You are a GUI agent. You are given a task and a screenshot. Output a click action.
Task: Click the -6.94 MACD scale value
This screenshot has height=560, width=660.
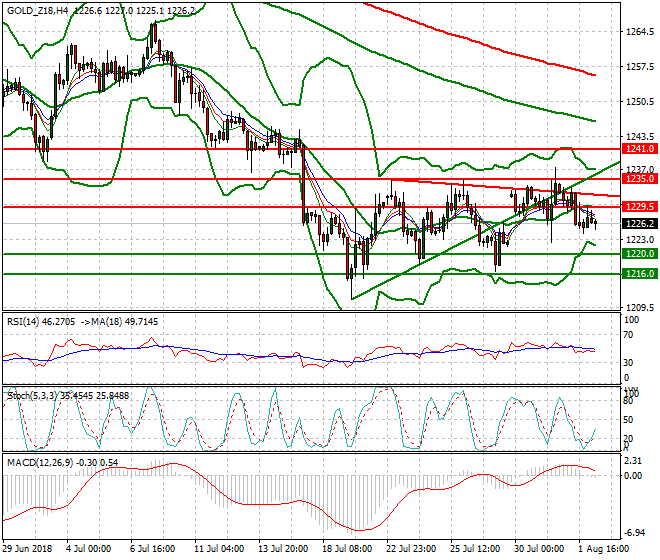pos(634,533)
